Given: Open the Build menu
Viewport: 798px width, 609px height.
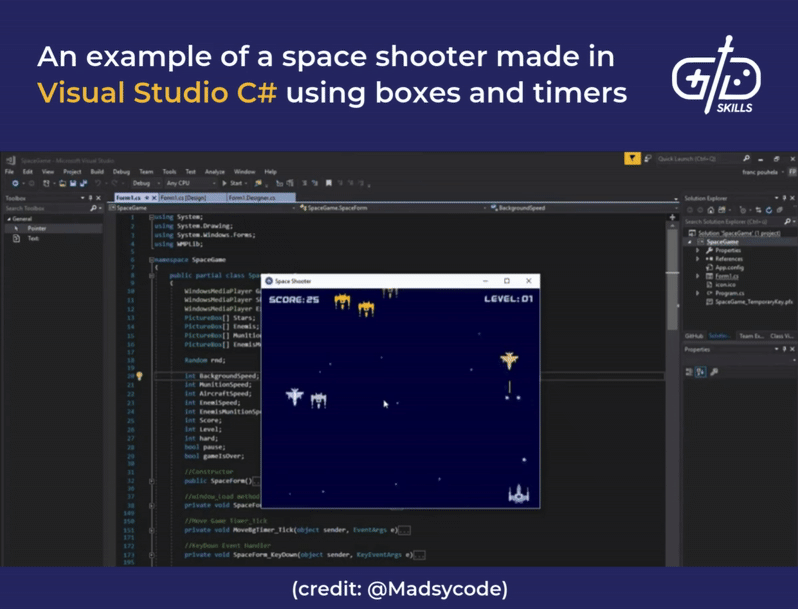Looking at the screenshot, I should click(97, 171).
